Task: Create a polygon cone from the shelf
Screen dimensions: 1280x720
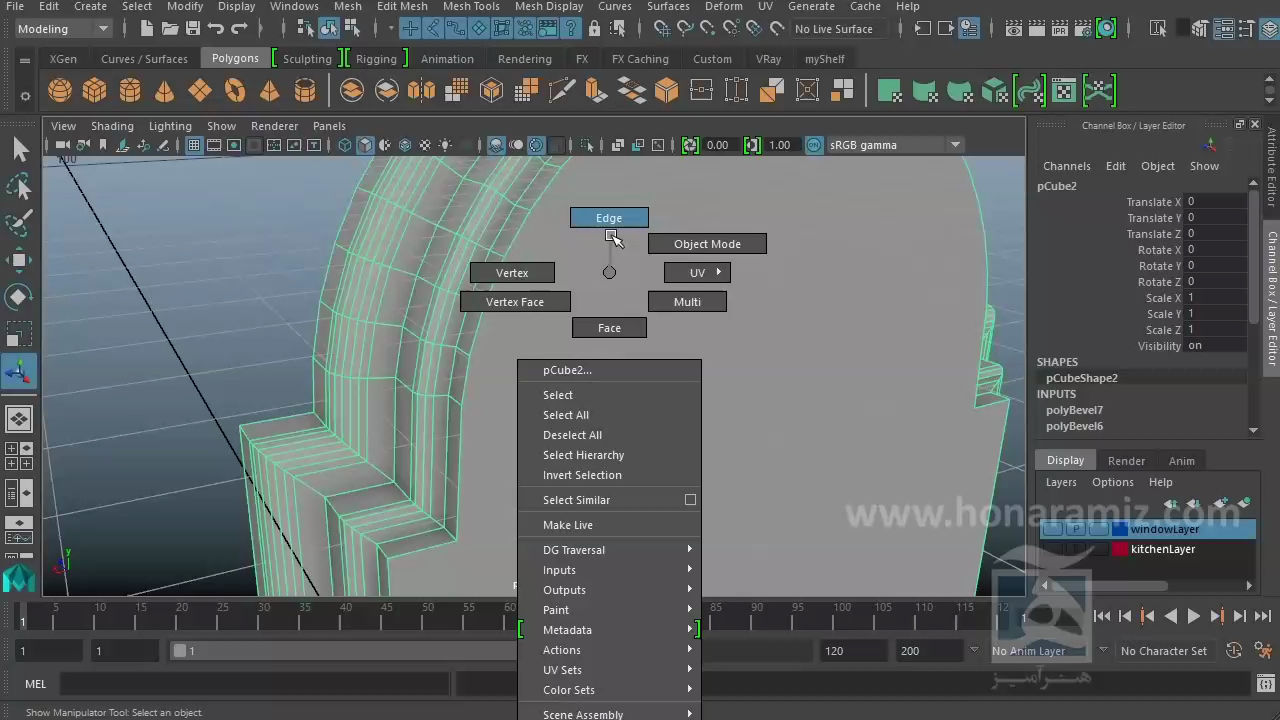Action: tap(165, 91)
